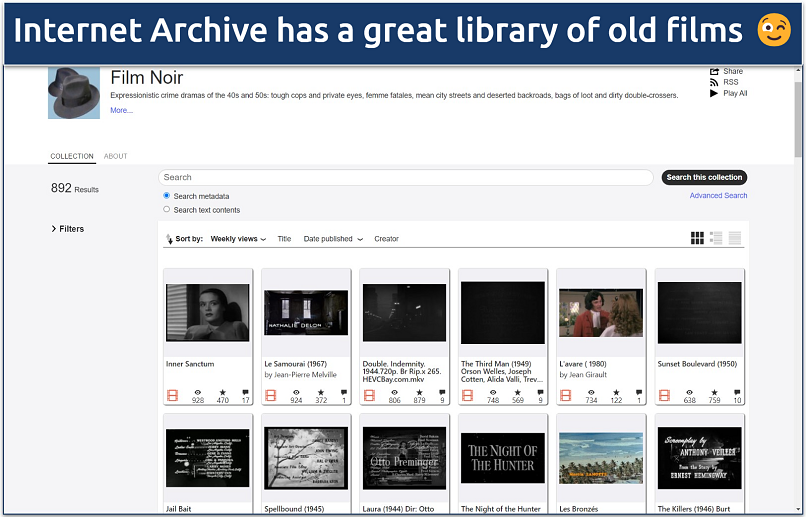The height and width of the screenshot is (517, 806).
Task: Click the views eye icon on Inner Sanctum
Action: 198,393
